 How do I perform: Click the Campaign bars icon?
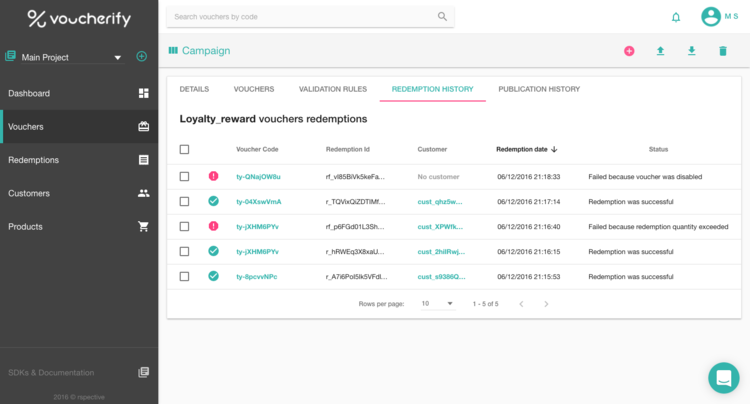pos(173,50)
